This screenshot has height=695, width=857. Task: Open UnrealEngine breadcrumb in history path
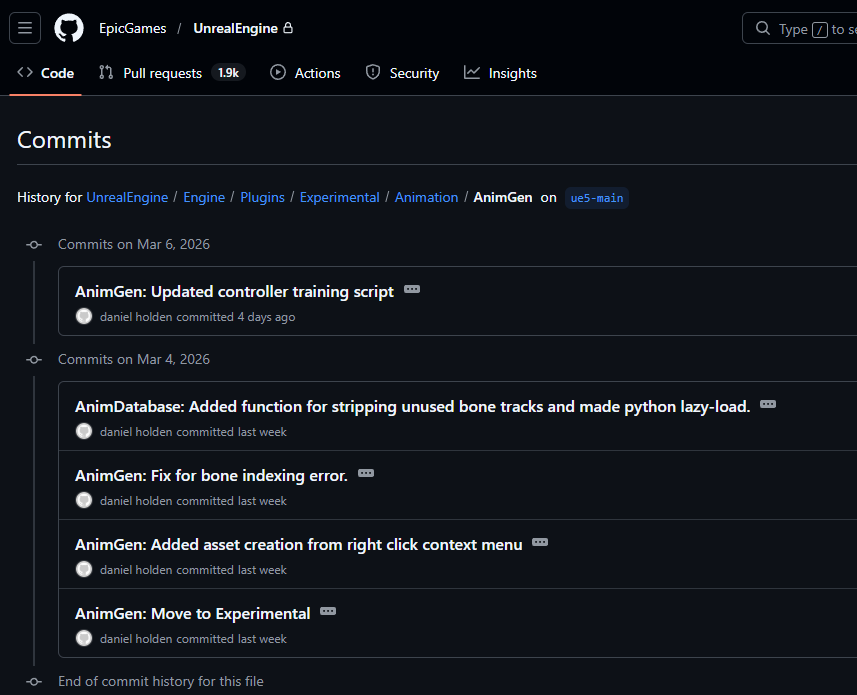click(127, 197)
